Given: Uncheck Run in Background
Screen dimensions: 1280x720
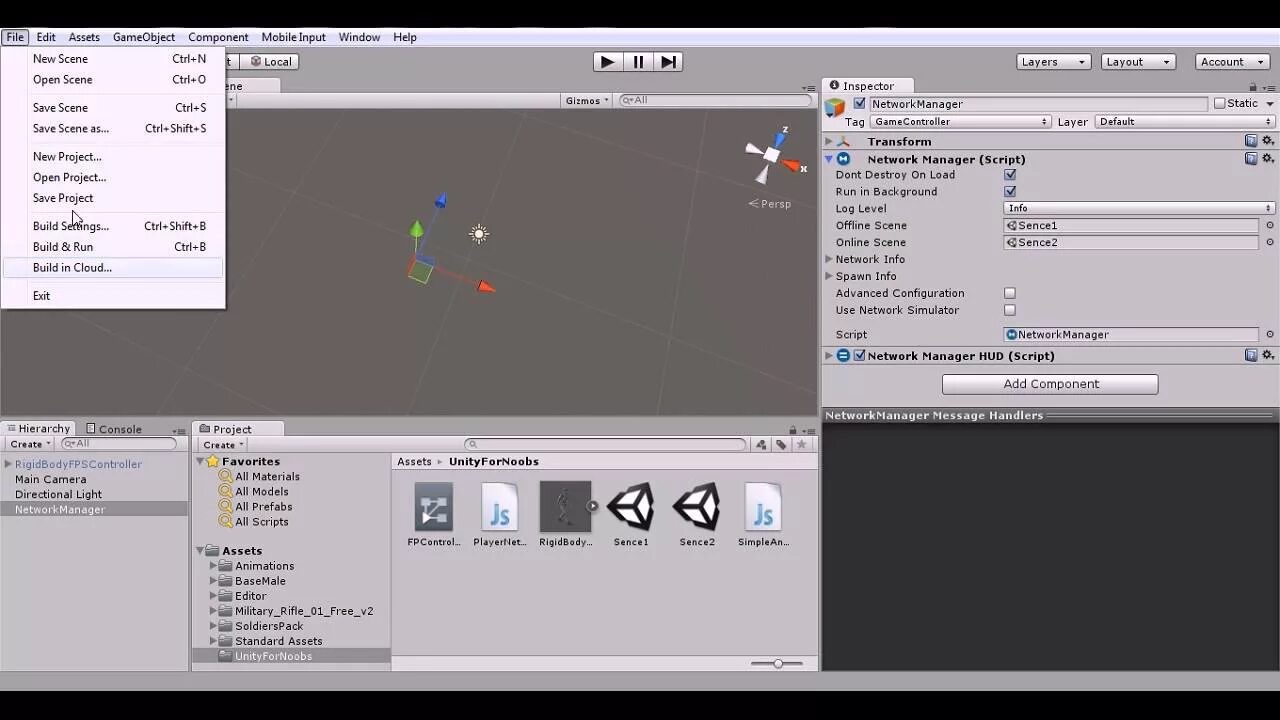Looking at the screenshot, I should tap(1010, 191).
